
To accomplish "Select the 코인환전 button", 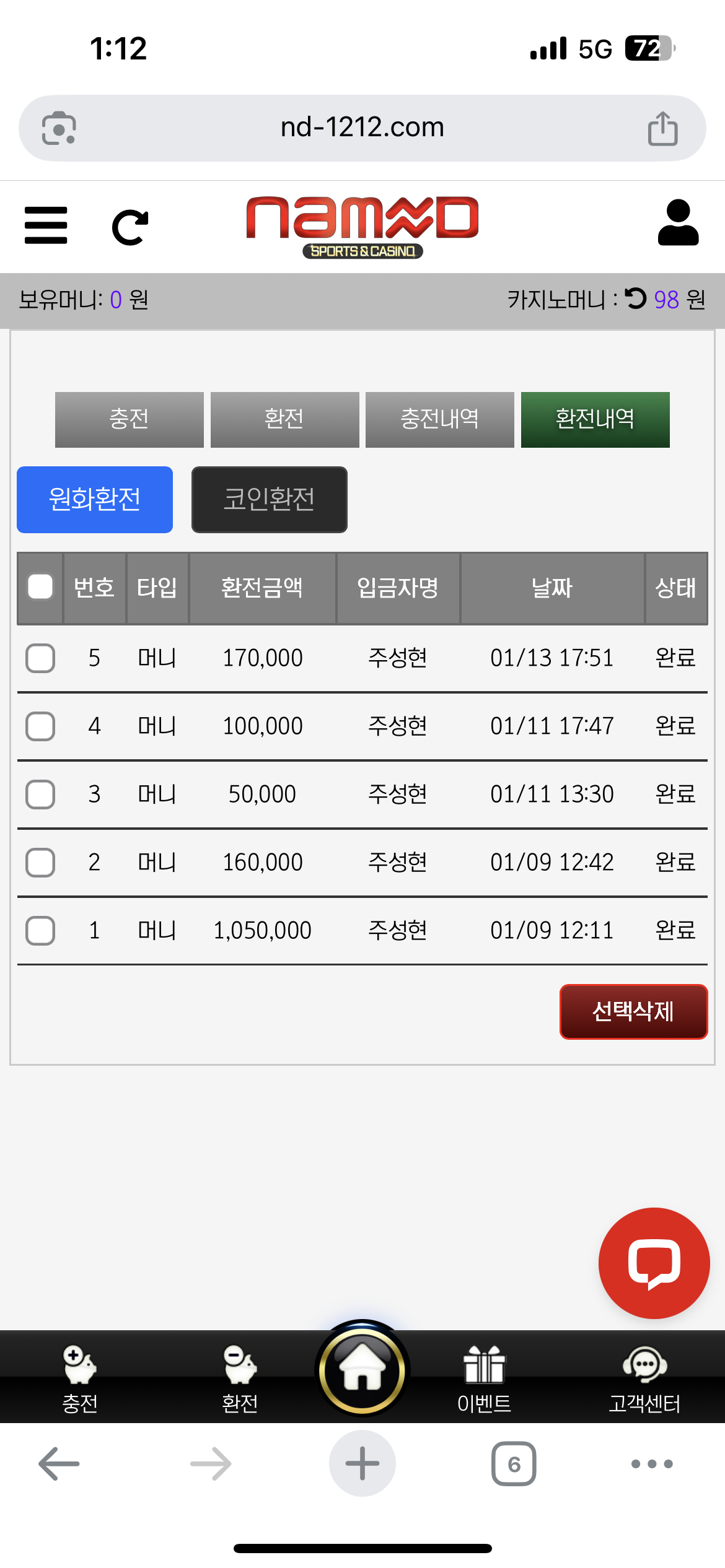I will (x=269, y=499).
